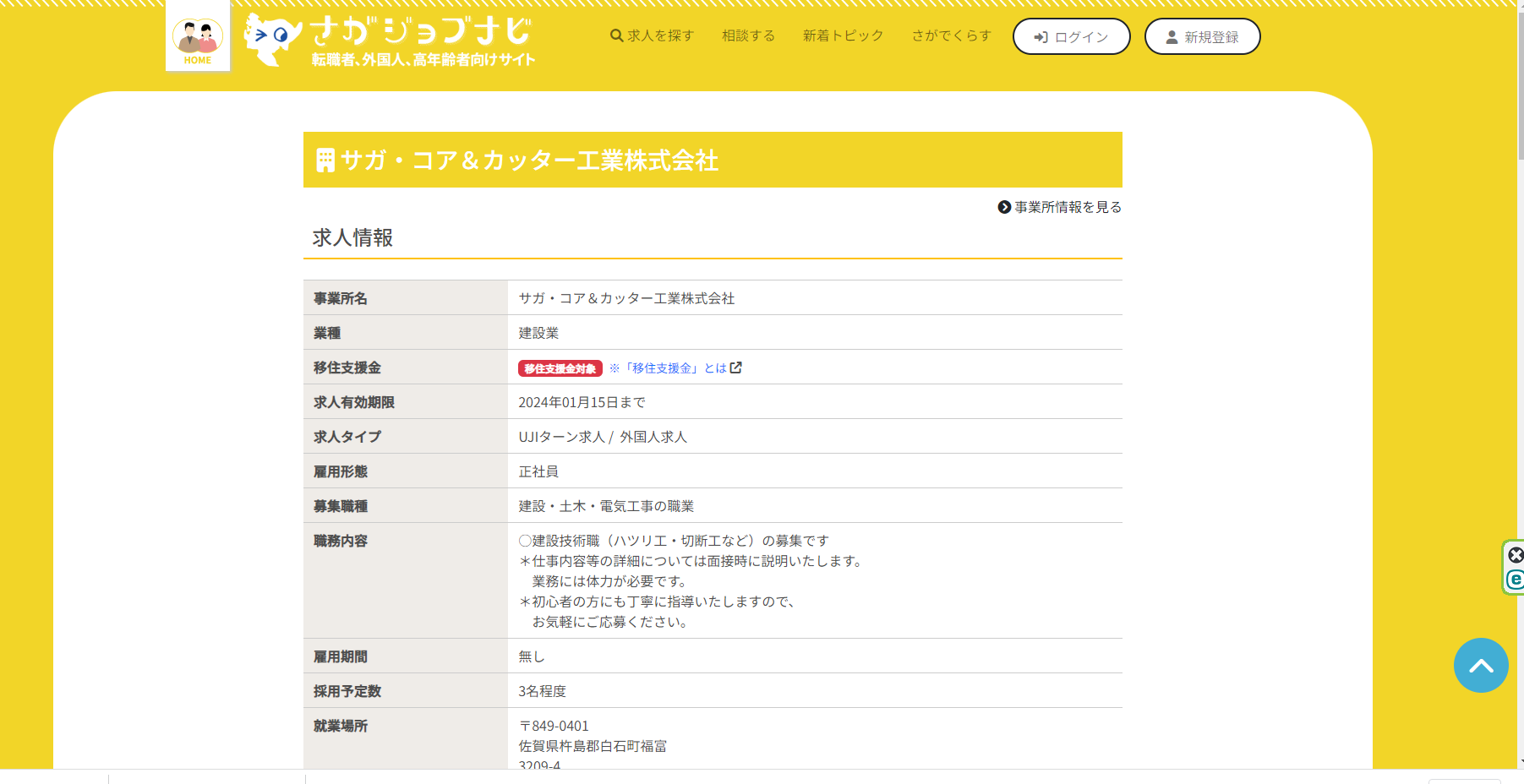Select 建設・土木・電気工事の職業 text
This screenshot has width=1524, height=784.
point(606,506)
